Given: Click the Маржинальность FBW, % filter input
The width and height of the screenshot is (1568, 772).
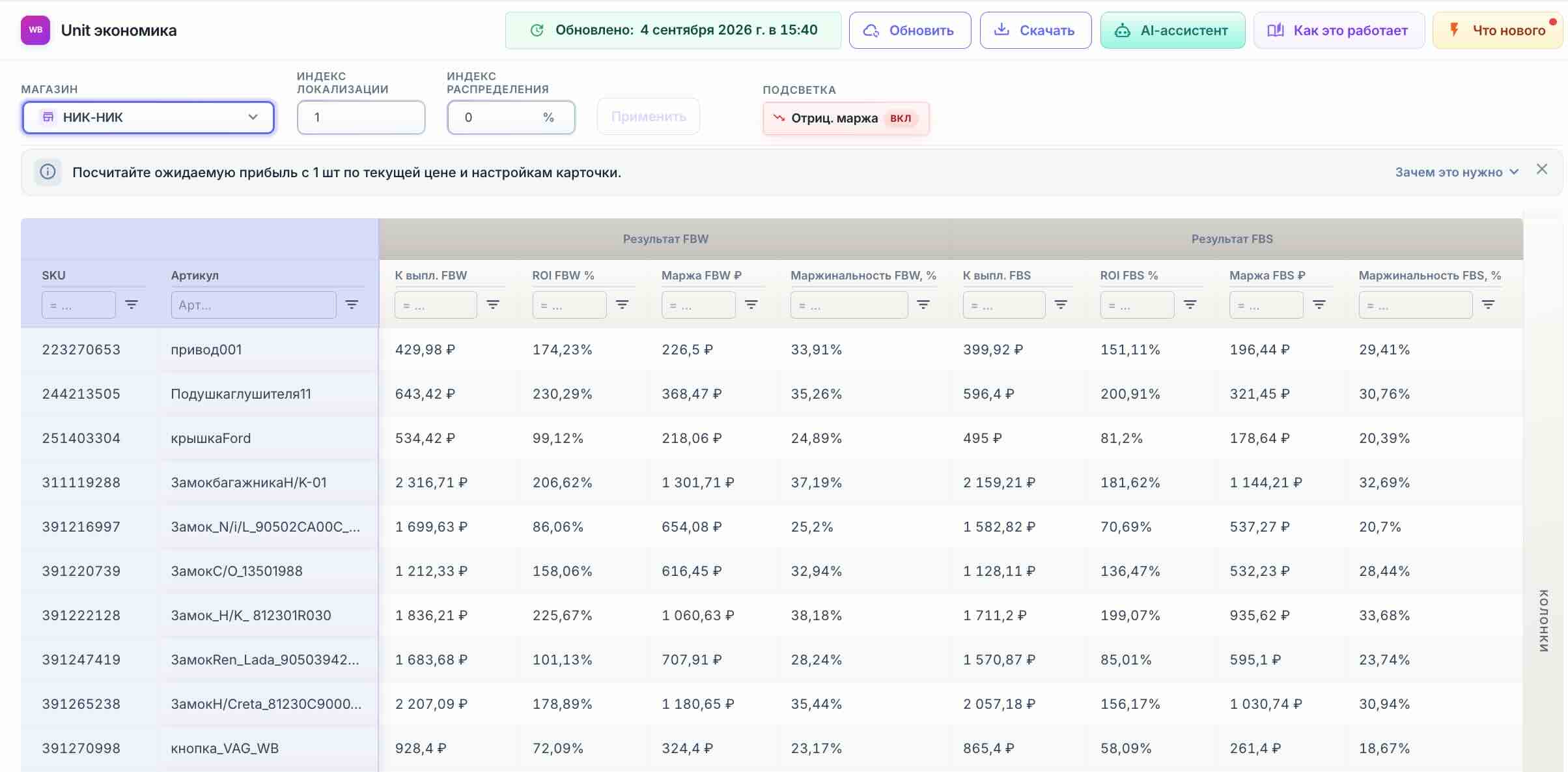Looking at the screenshot, I should coord(849,305).
